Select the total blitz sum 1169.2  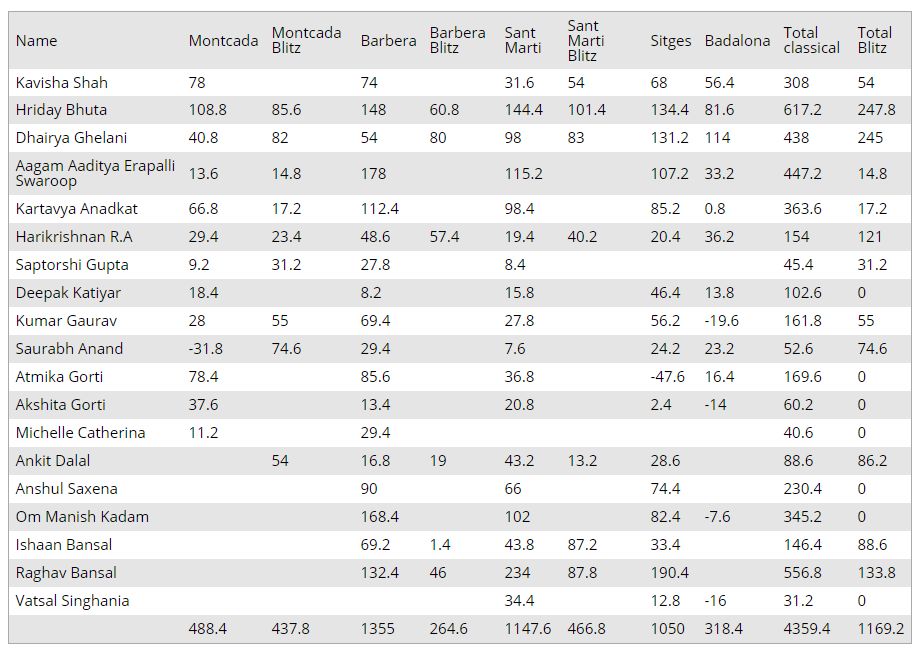(x=880, y=629)
